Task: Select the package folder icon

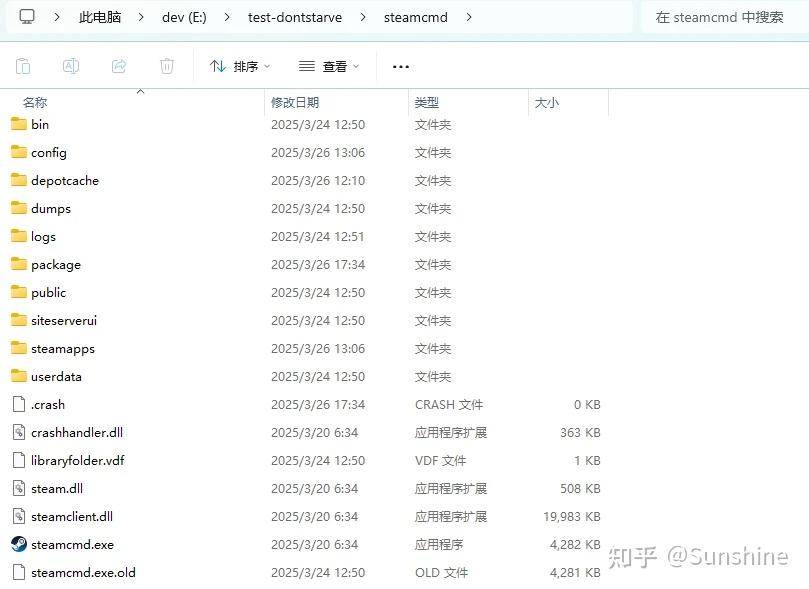Action: (19, 264)
